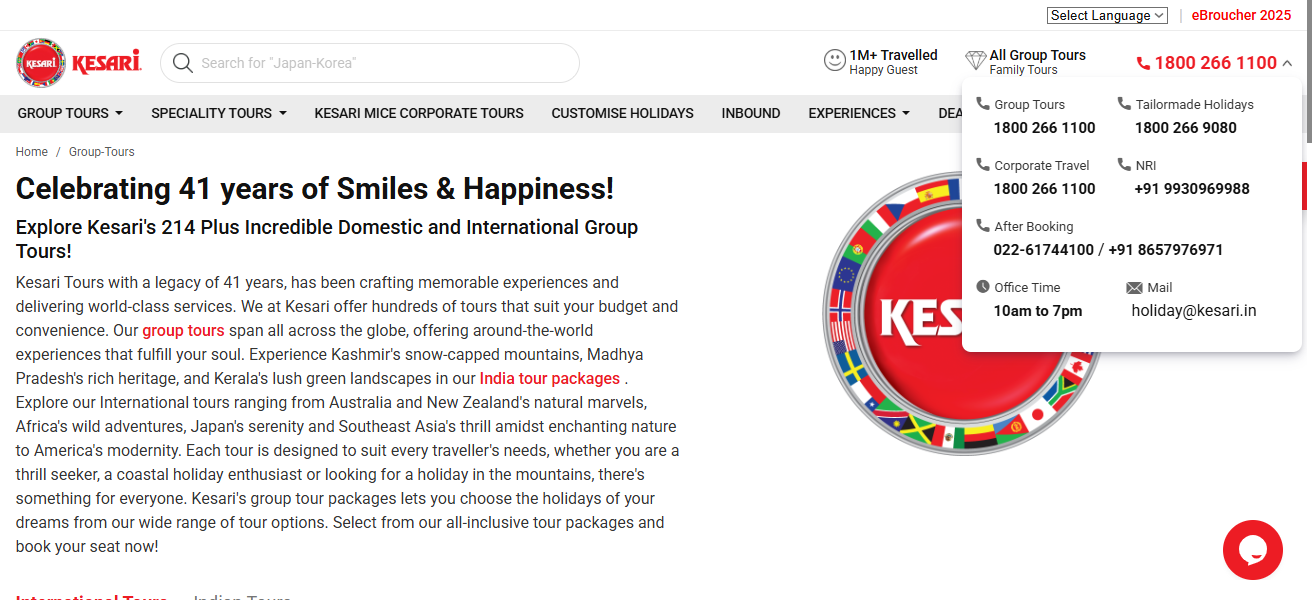Click the India tour packages link
Screen dimensions: 1312x600
coord(549,378)
